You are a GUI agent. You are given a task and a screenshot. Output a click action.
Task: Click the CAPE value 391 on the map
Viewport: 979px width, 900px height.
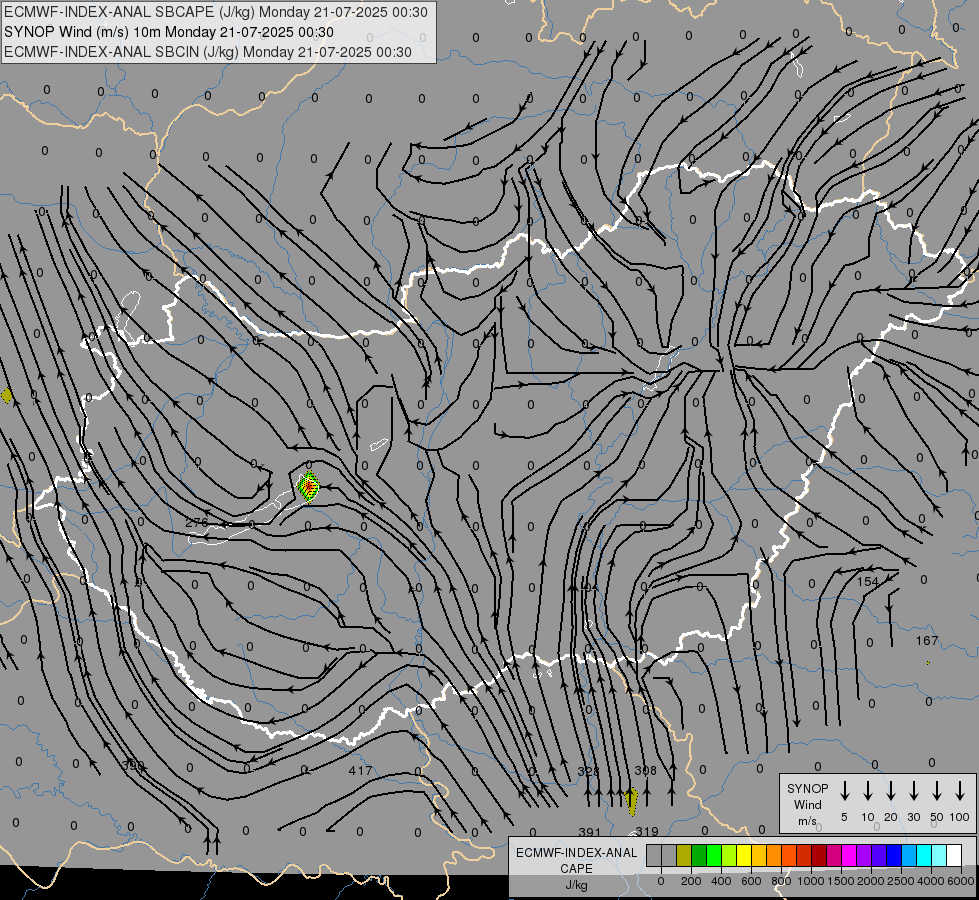coord(589,832)
